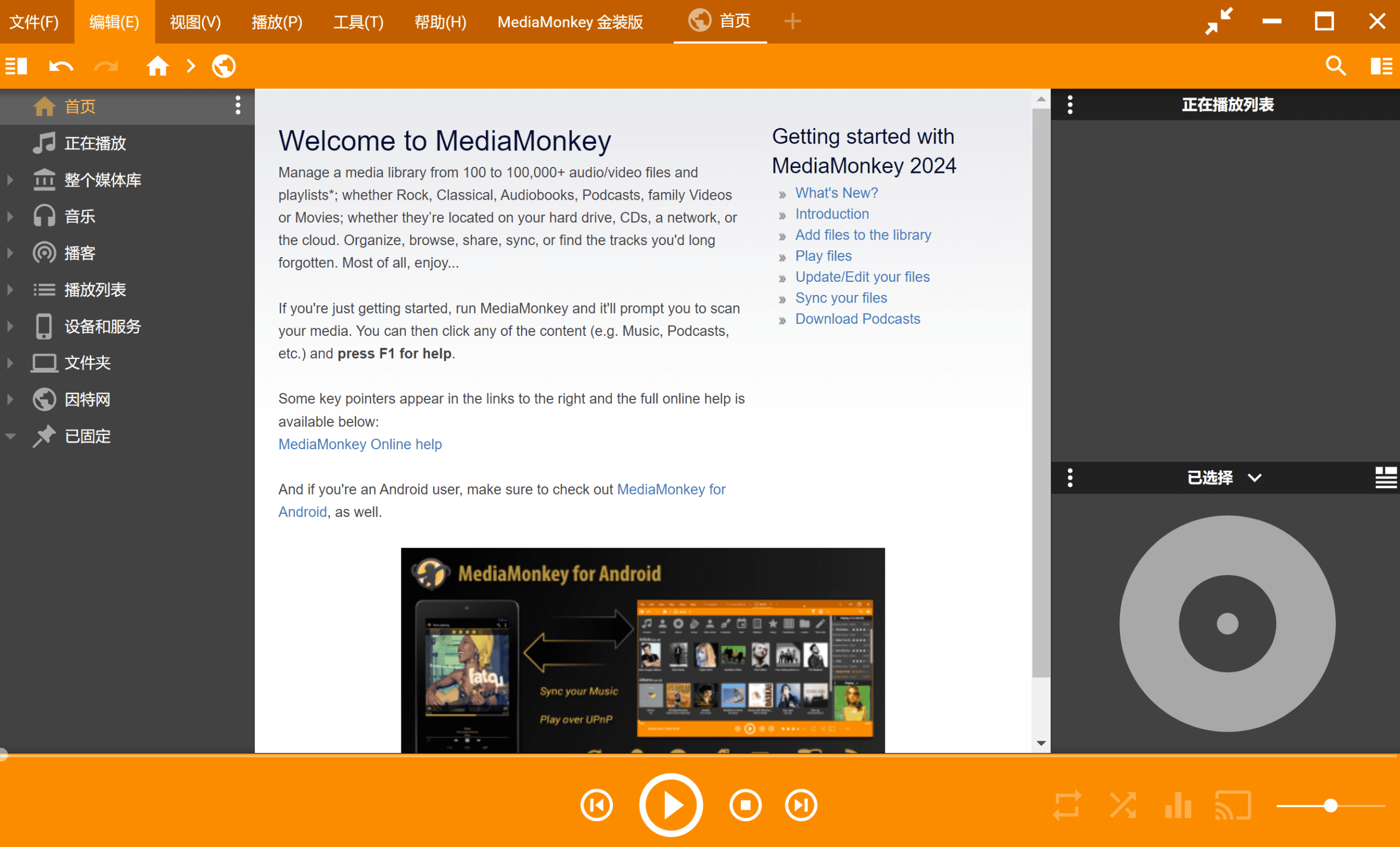Click the album art disc placeholder
1400x847 pixels.
pos(1227,624)
